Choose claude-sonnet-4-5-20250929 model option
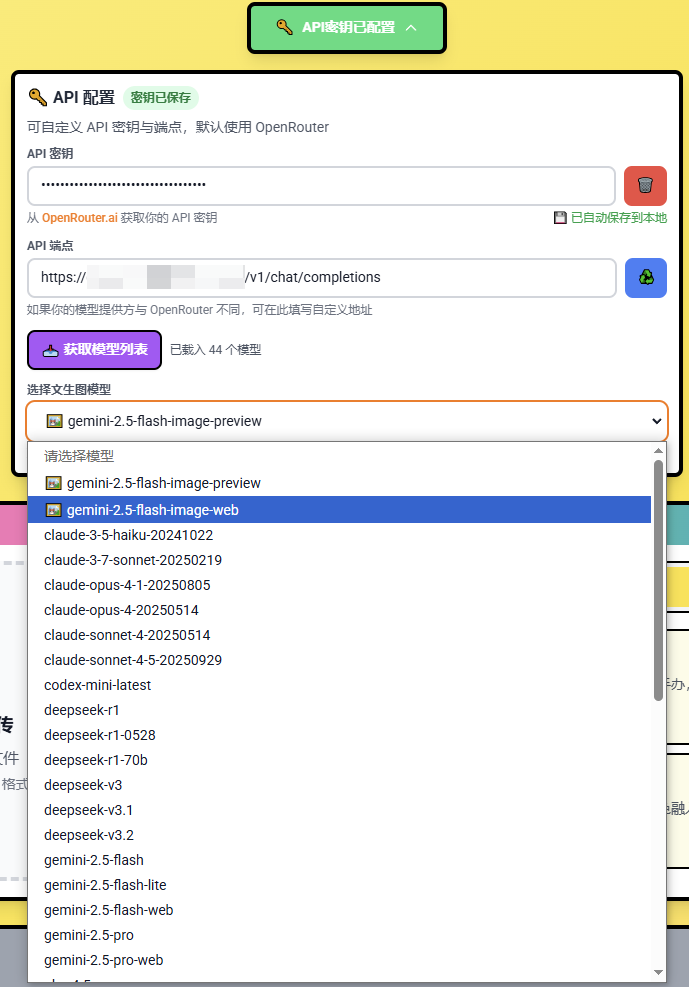689x987 pixels. [x=133, y=660]
